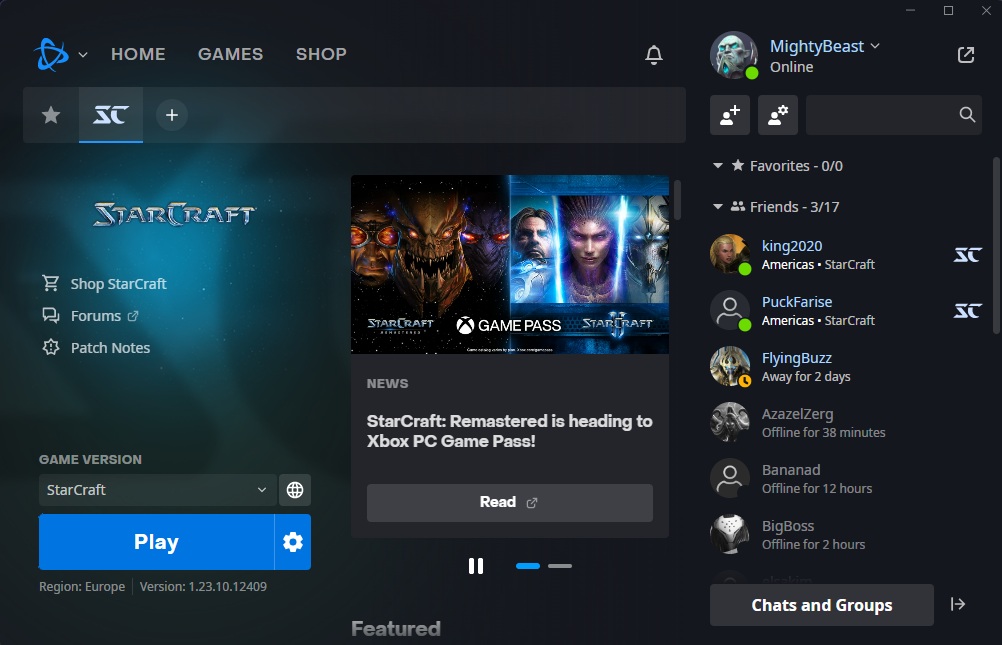Click the StarCraft Game Pass news image
Viewport: 1002px width, 645px height.
[510, 264]
